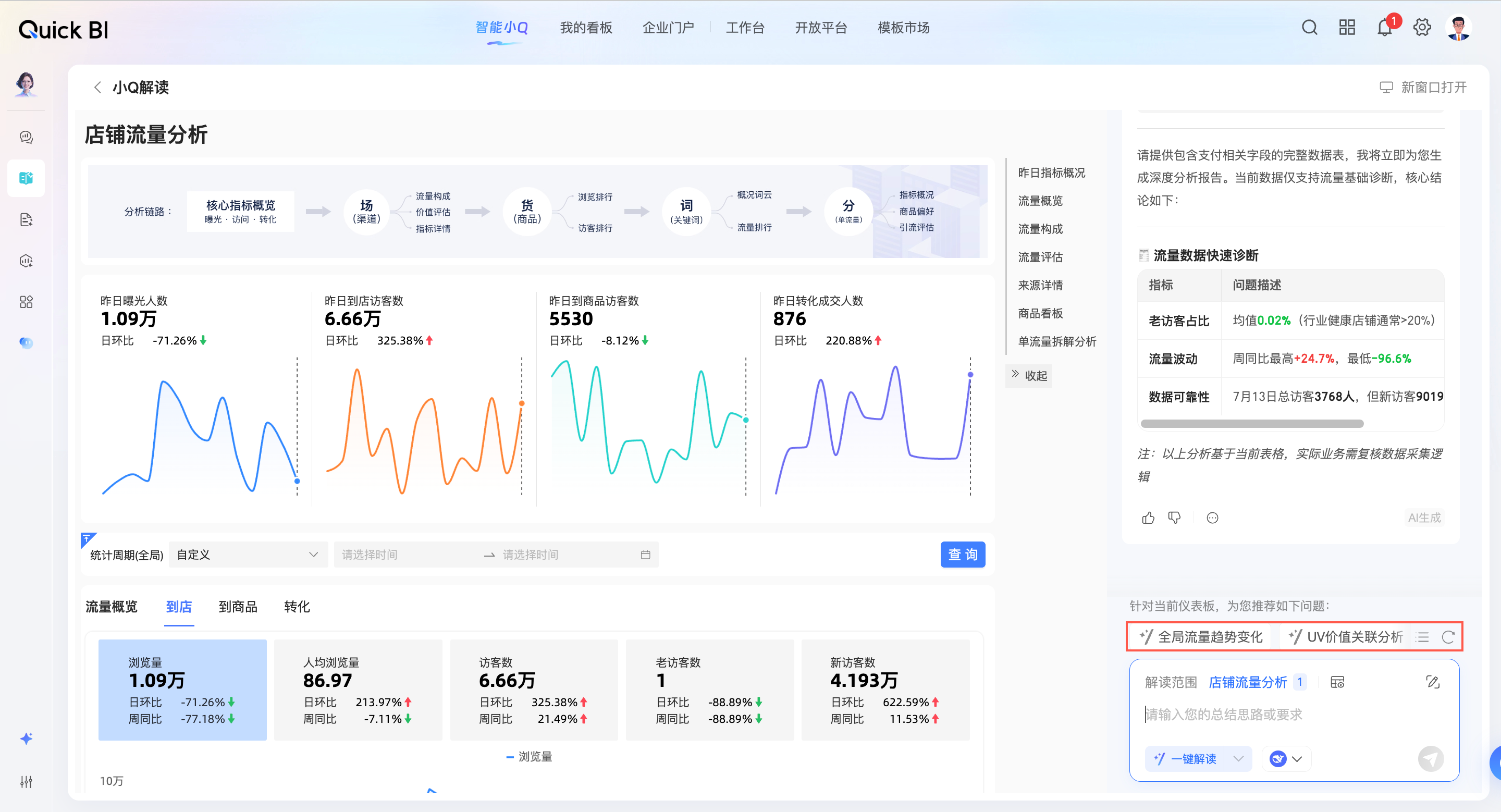1501x812 pixels.
Task: Expand the 一键解读 dropdown arrow
Action: tap(1238, 758)
